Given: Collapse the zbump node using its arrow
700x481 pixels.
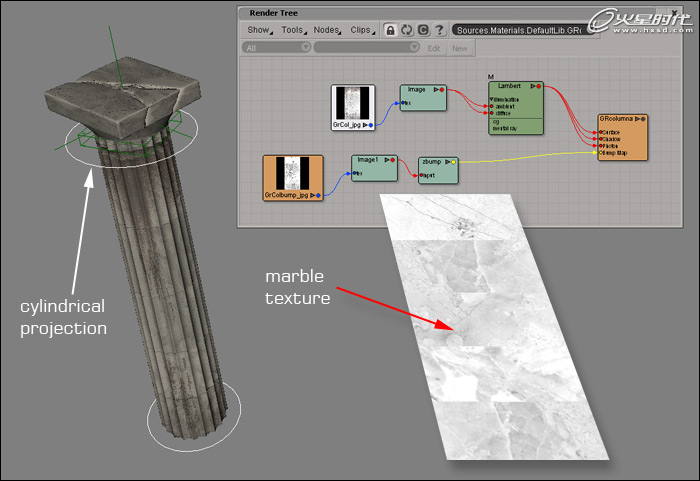Looking at the screenshot, I should click(445, 161).
